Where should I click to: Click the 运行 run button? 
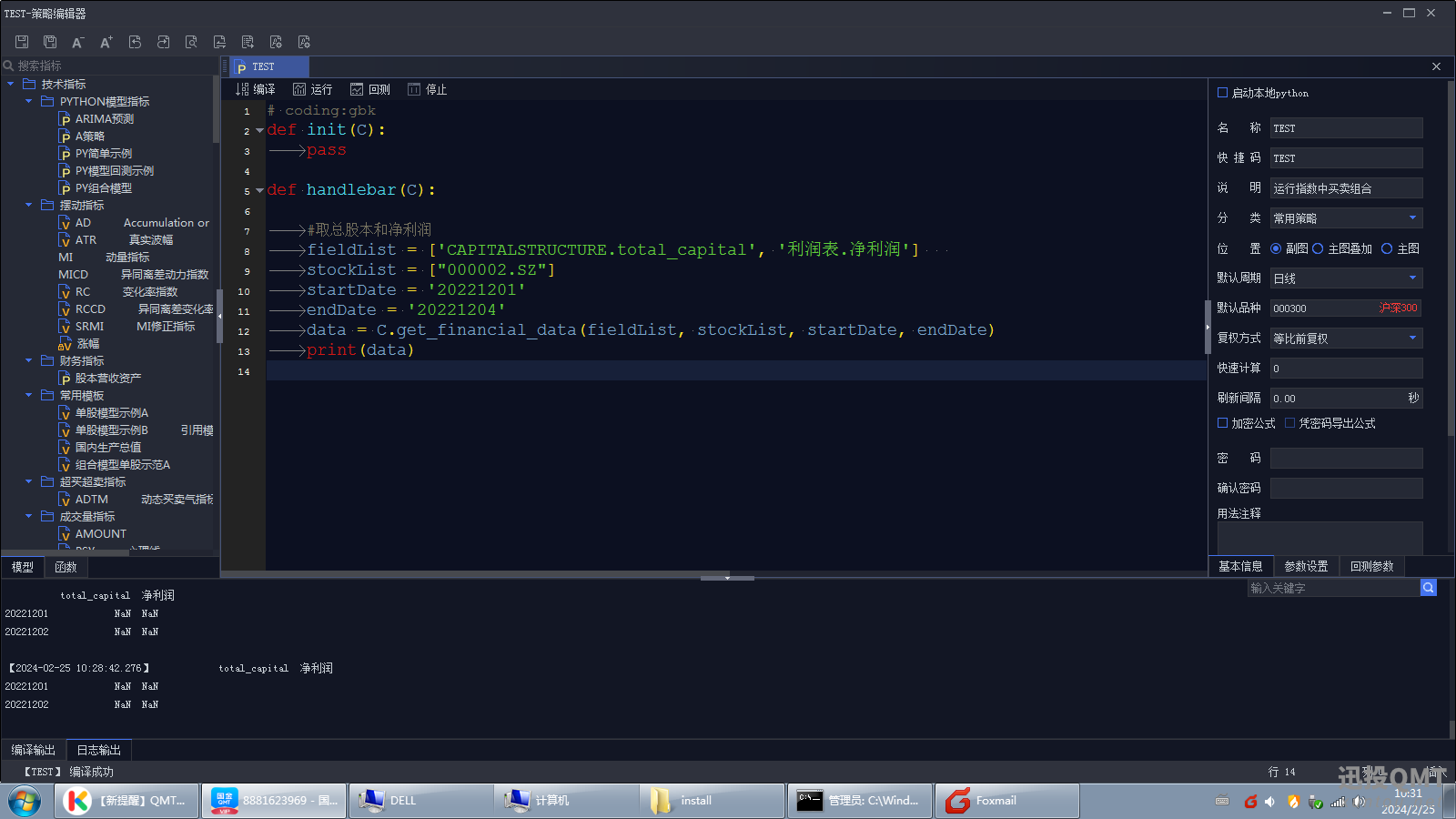pos(312,89)
